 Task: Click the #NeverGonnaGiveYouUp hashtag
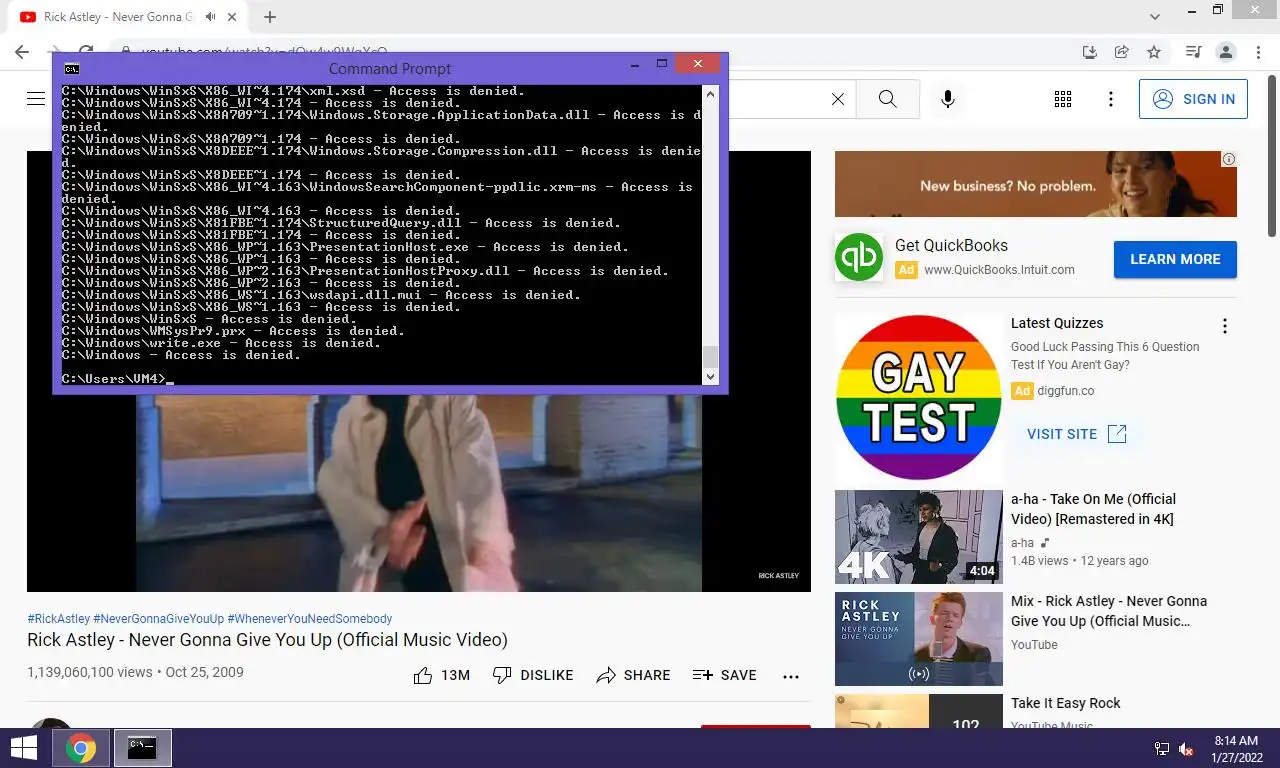(x=158, y=619)
